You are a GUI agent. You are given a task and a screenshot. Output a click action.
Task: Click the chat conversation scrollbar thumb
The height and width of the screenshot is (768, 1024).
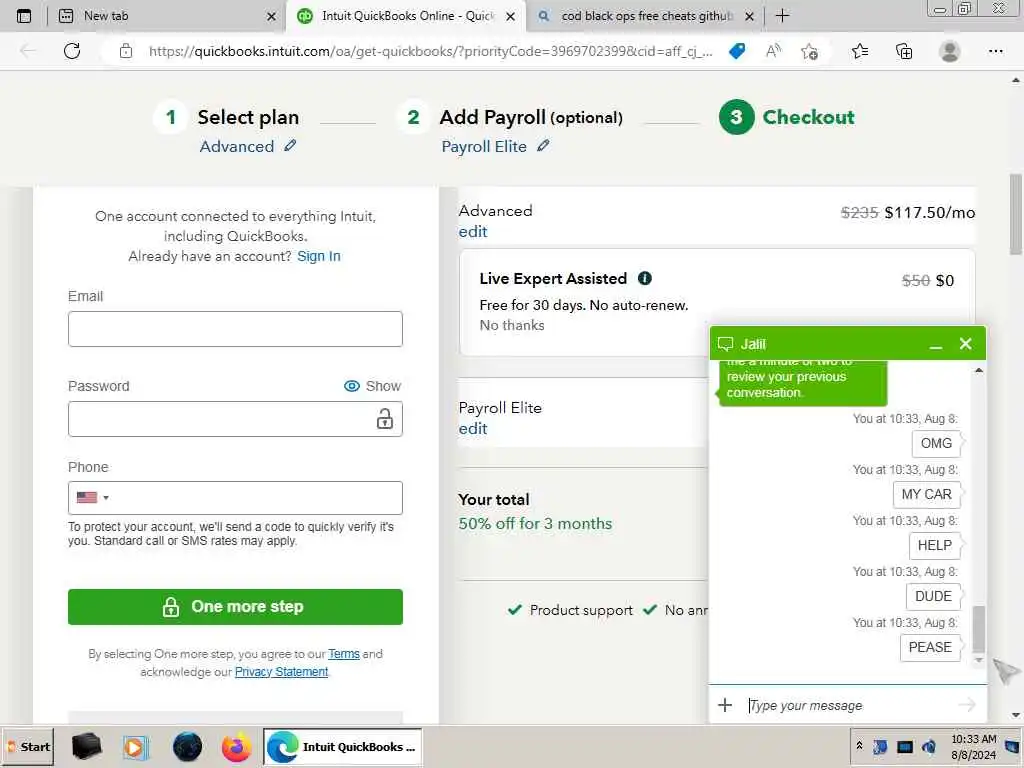978,629
